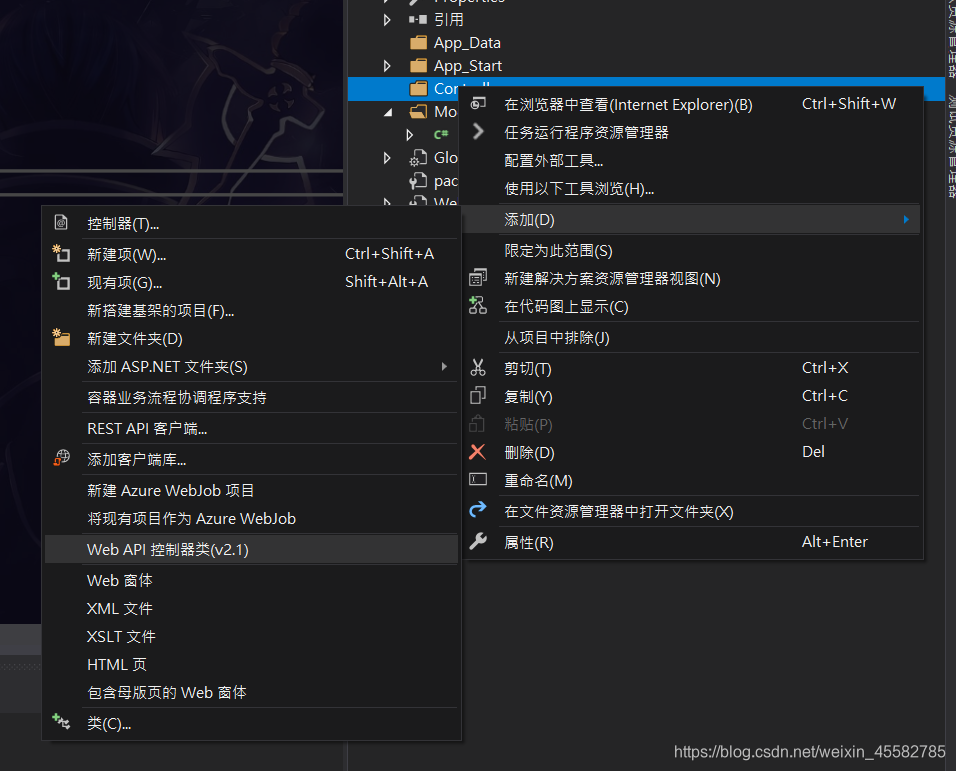
Task: Select 容器业务流程协调程序支持 entry
Action: tap(251, 397)
